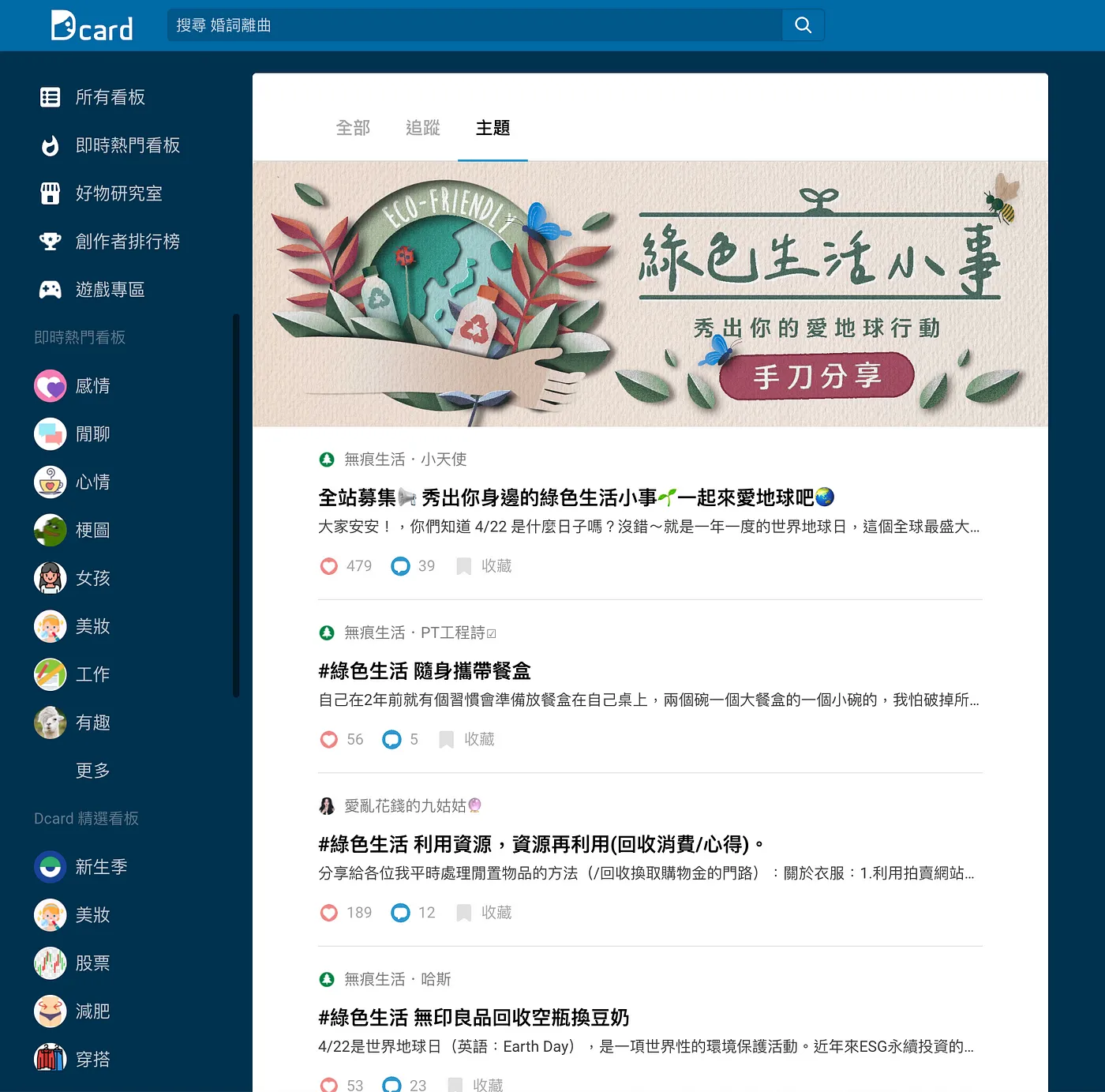Open the 股票 board icon

tap(51, 963)
